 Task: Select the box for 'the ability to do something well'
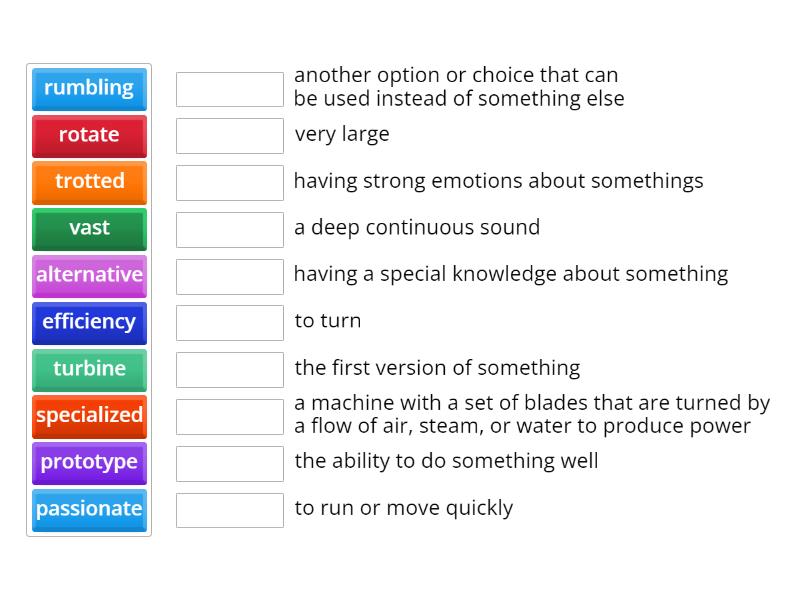tap(230, 464)
